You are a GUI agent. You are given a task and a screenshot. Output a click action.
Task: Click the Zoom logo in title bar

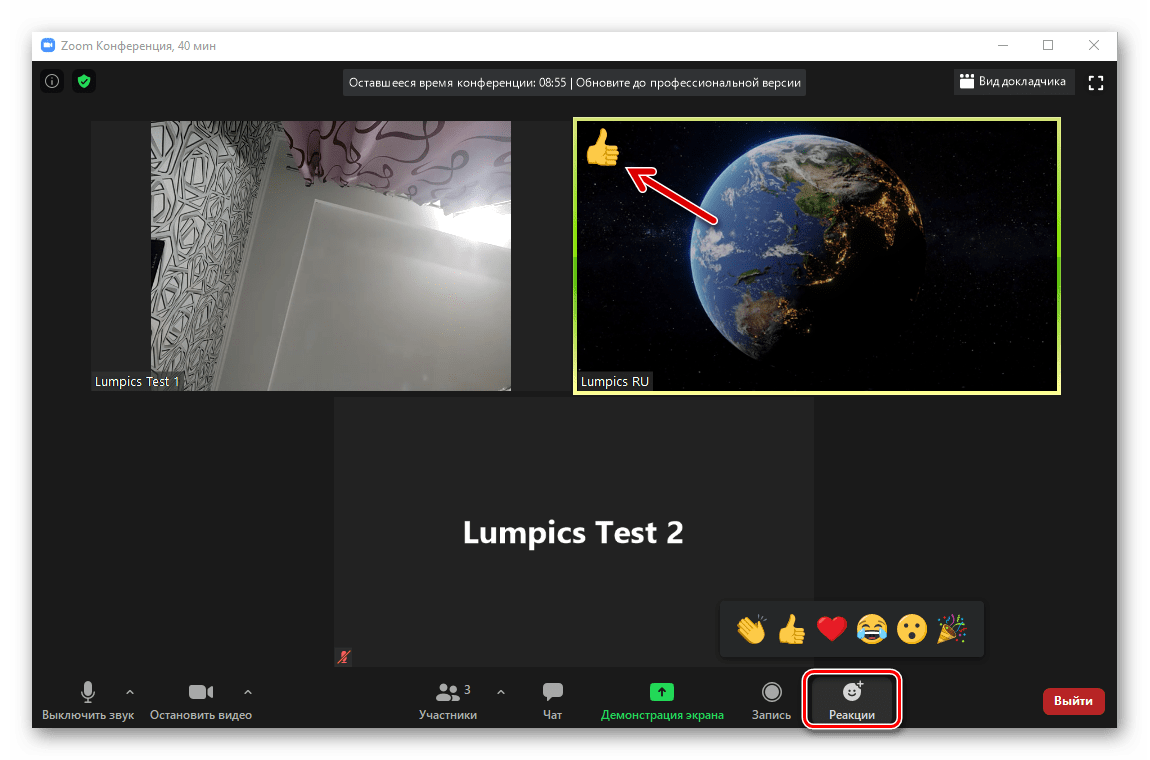[x=48, y=45]
